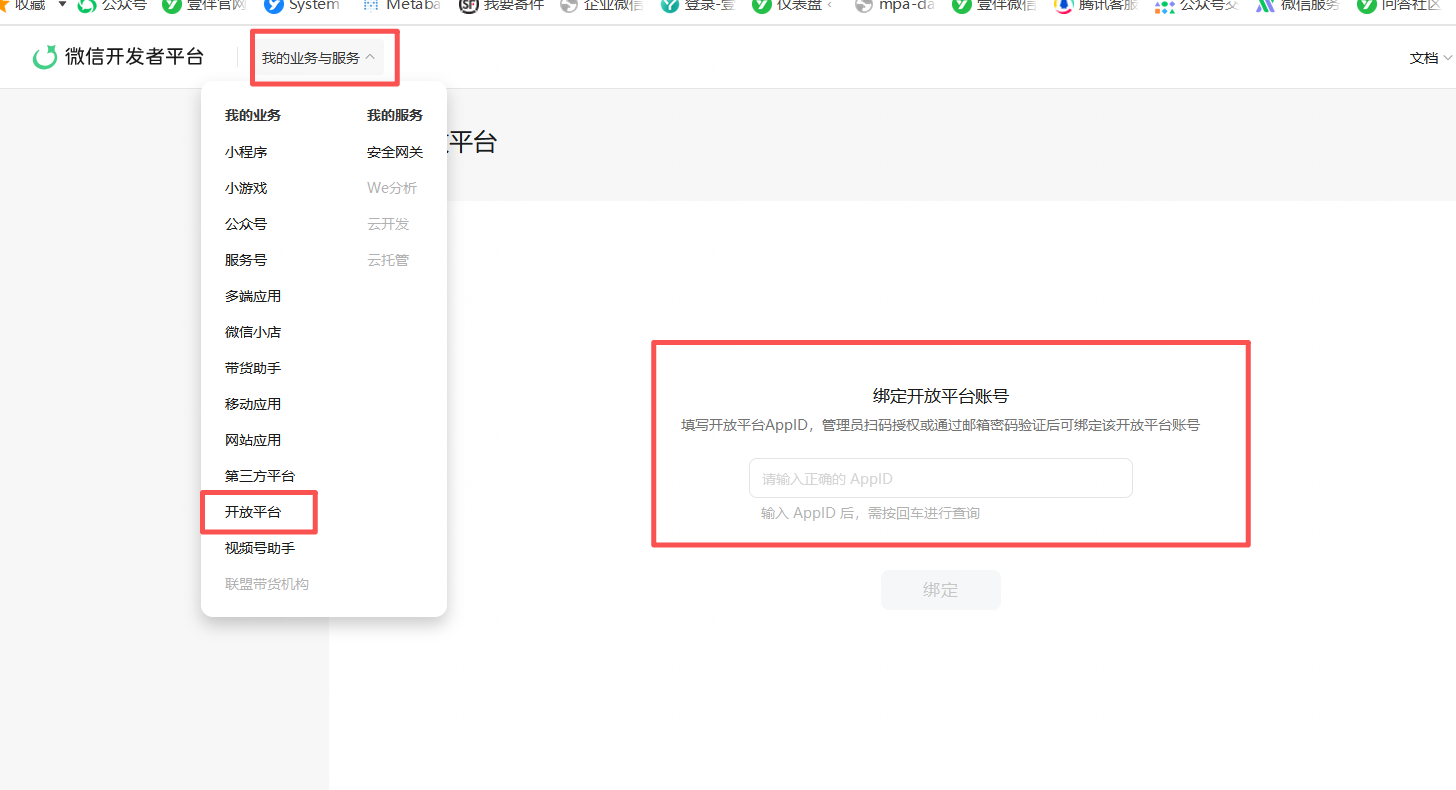The width and height of the screenshot is (1456, 790).
Task: Collapse the 我的业务与服务 dropdown
Action: (x=318, y=58)
